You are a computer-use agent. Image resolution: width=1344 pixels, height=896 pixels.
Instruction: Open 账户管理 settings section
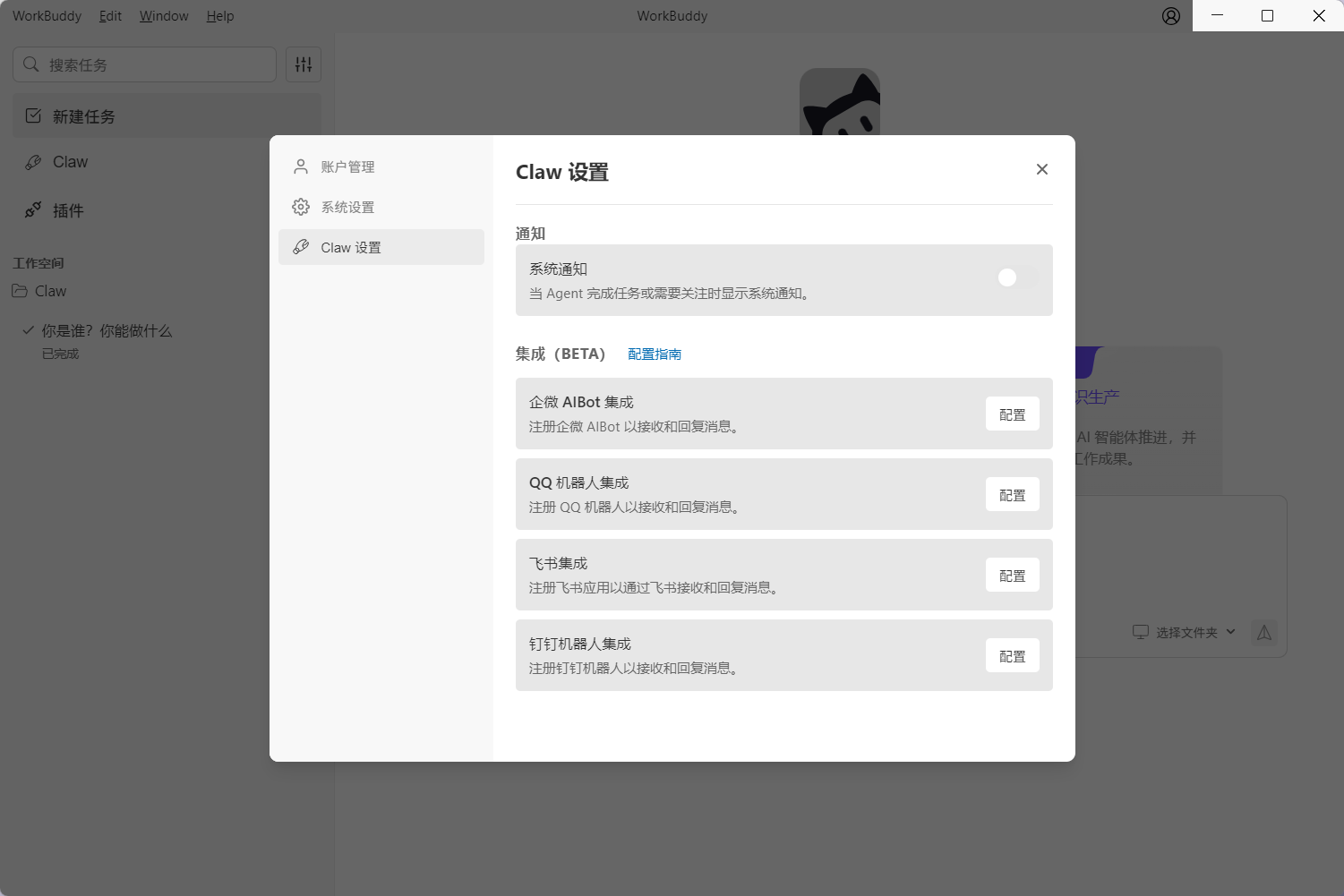381,166
